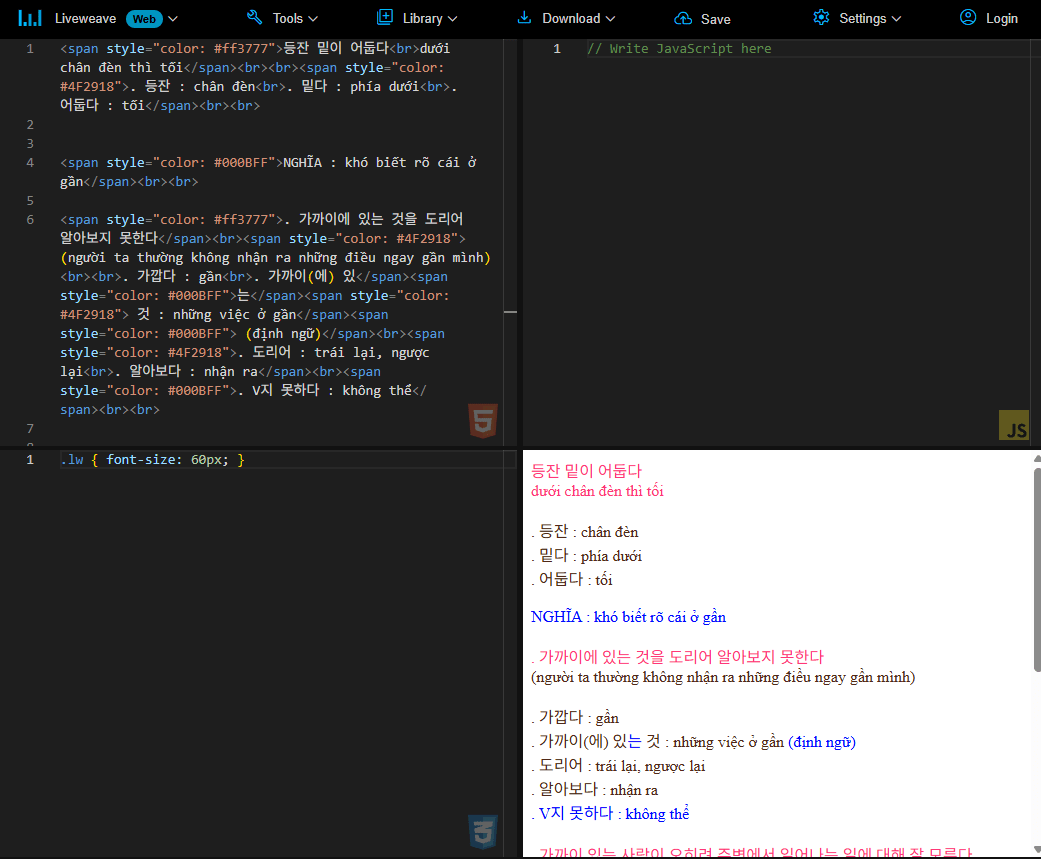Screen dimensions: 1041x859
Task: Click the CSS rule .lw font-size line
Action: [x=152, y=460]
